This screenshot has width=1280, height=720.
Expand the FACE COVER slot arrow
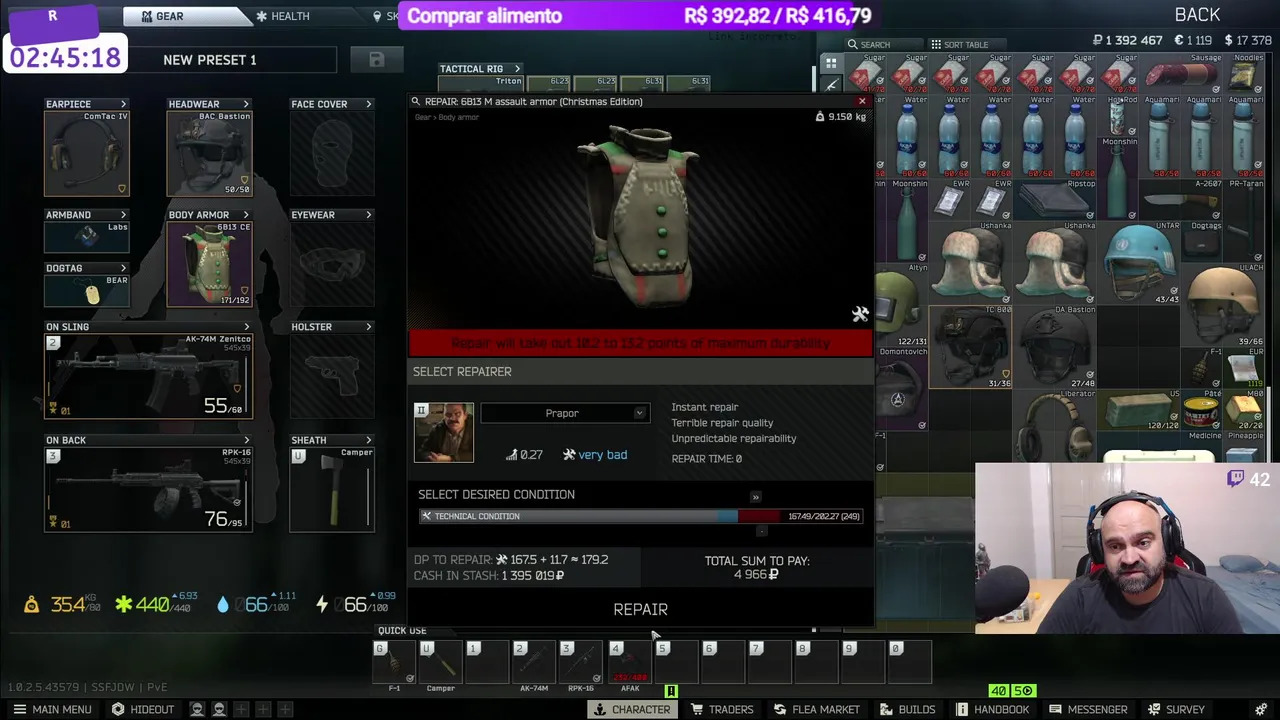(368, 104)
